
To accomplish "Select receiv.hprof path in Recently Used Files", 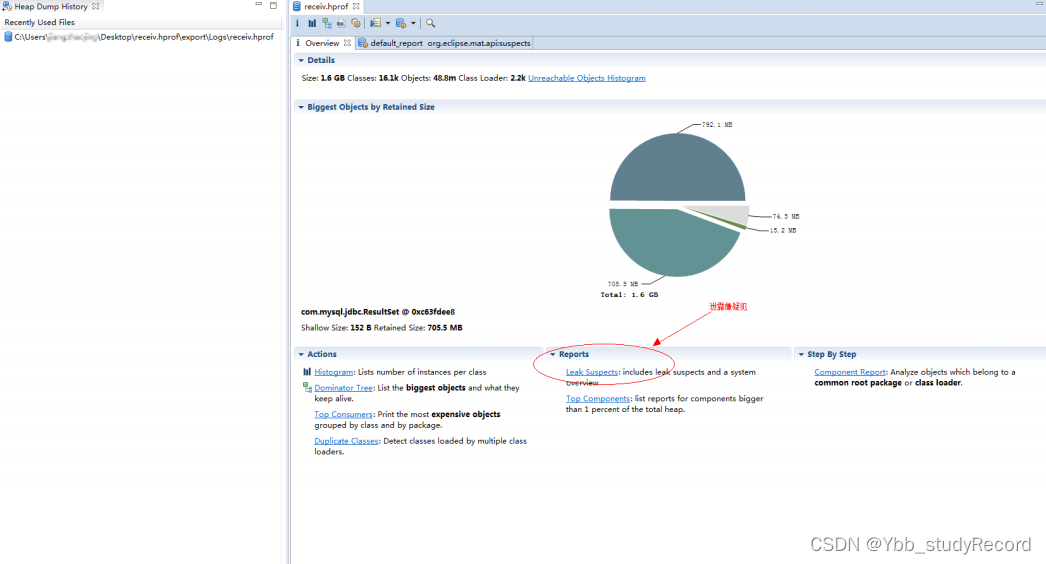I will [144, 37].
